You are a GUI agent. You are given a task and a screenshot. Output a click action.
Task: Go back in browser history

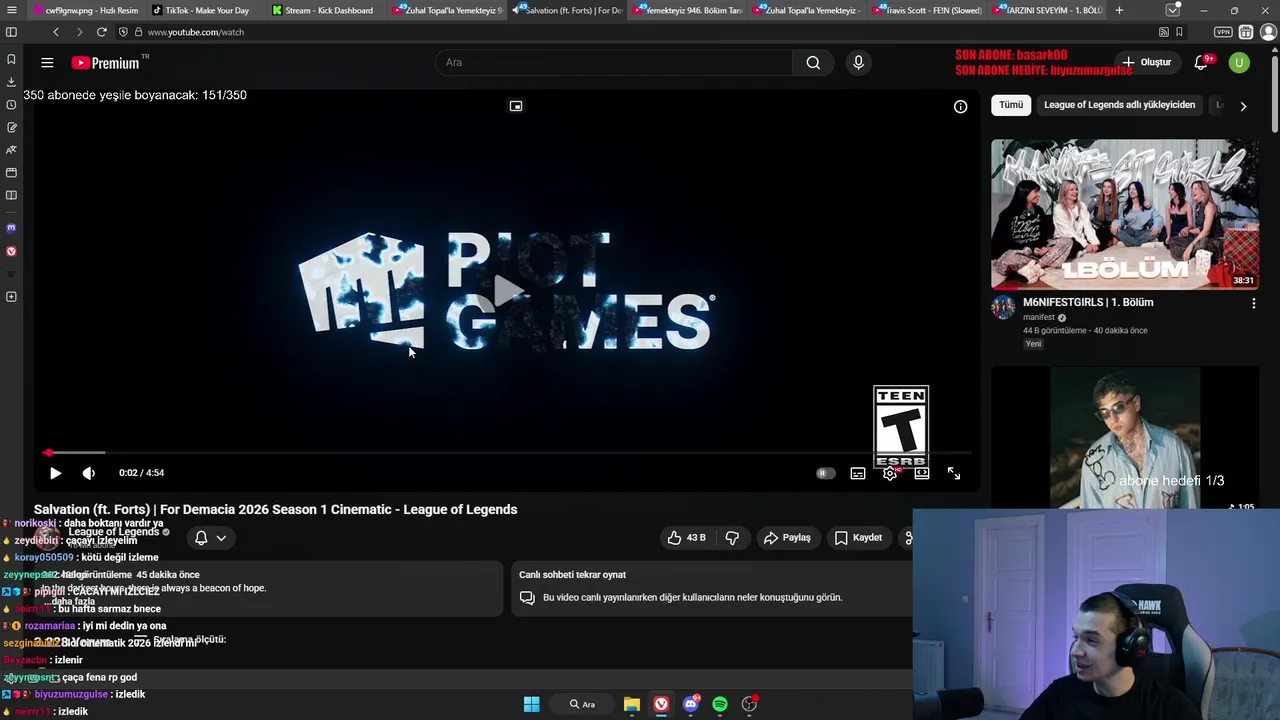pyautogui.click(x=56, y=32)
